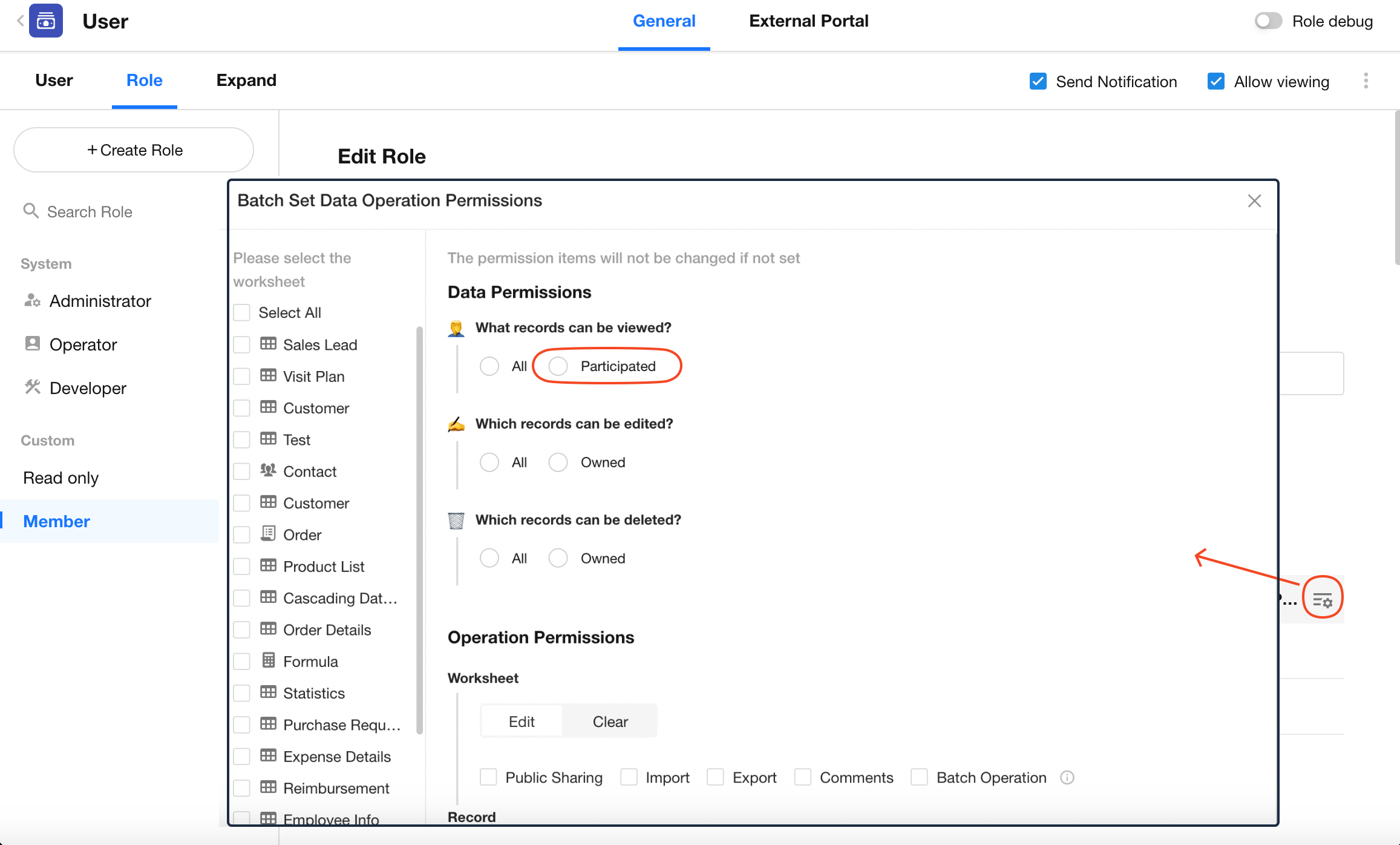
Task: Select Owned for editable records
Action: [x=558, y=462]
